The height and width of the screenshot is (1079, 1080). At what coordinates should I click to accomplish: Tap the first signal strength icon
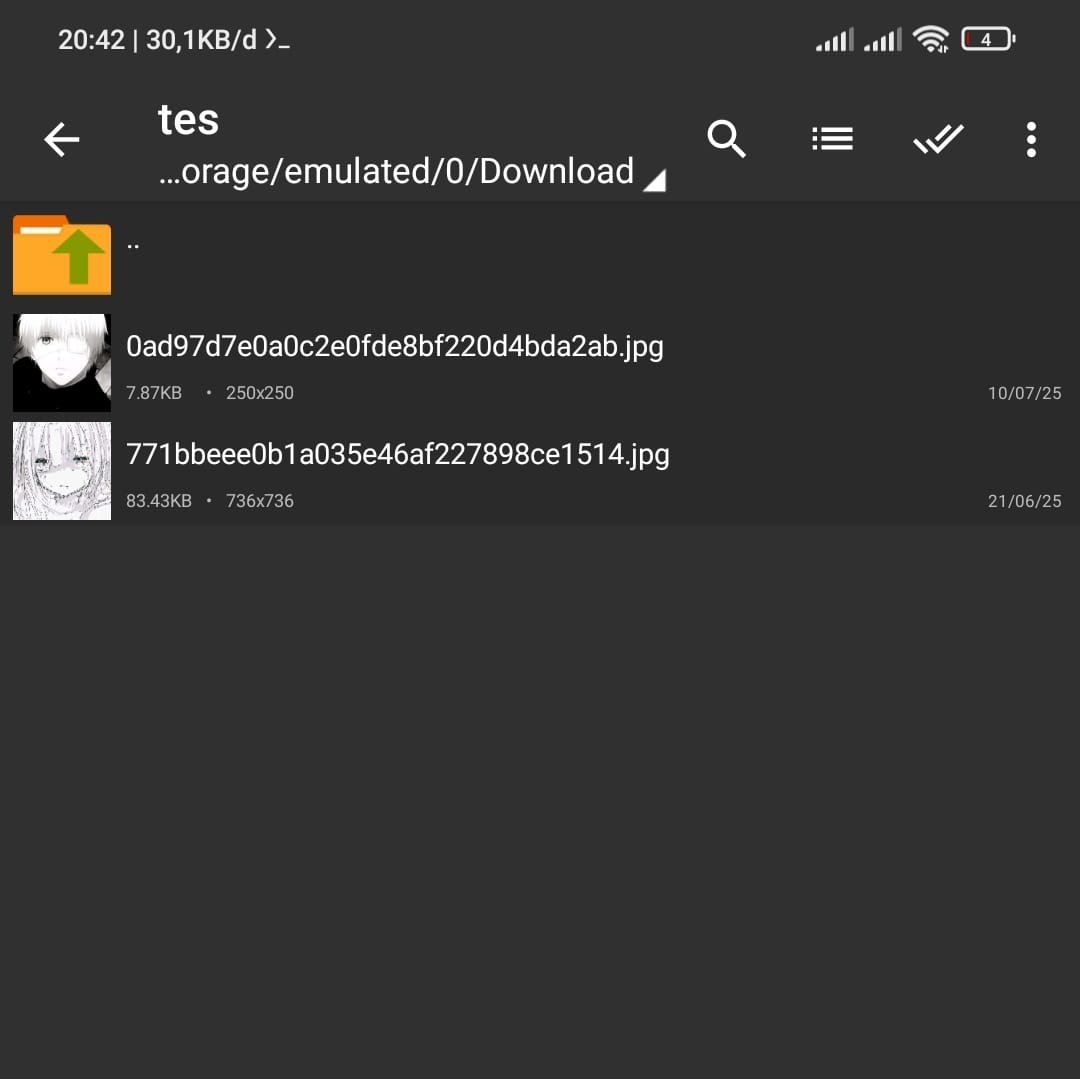click(835, 39)
